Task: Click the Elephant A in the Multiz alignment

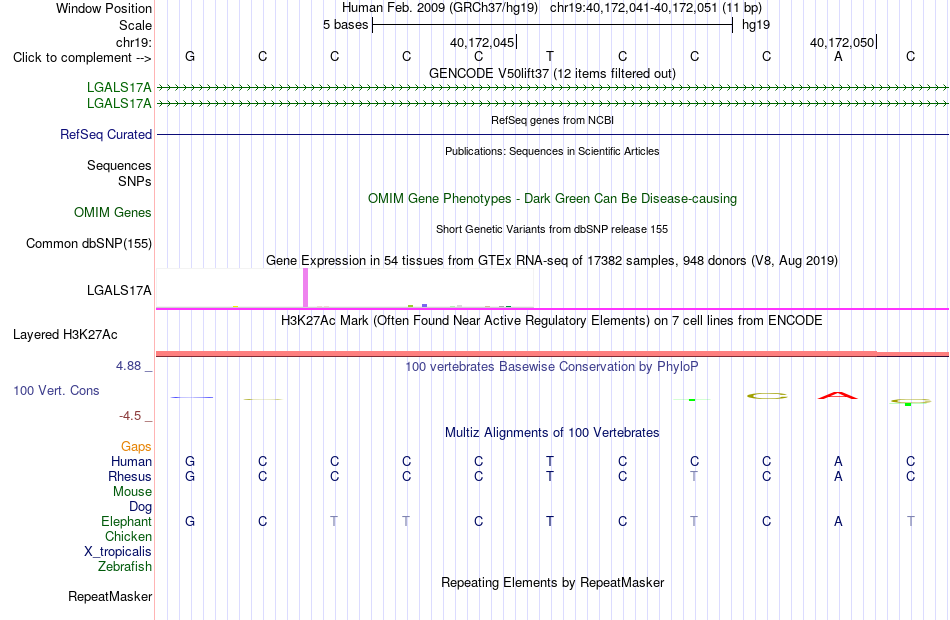Action: click(x=838, y=522)
